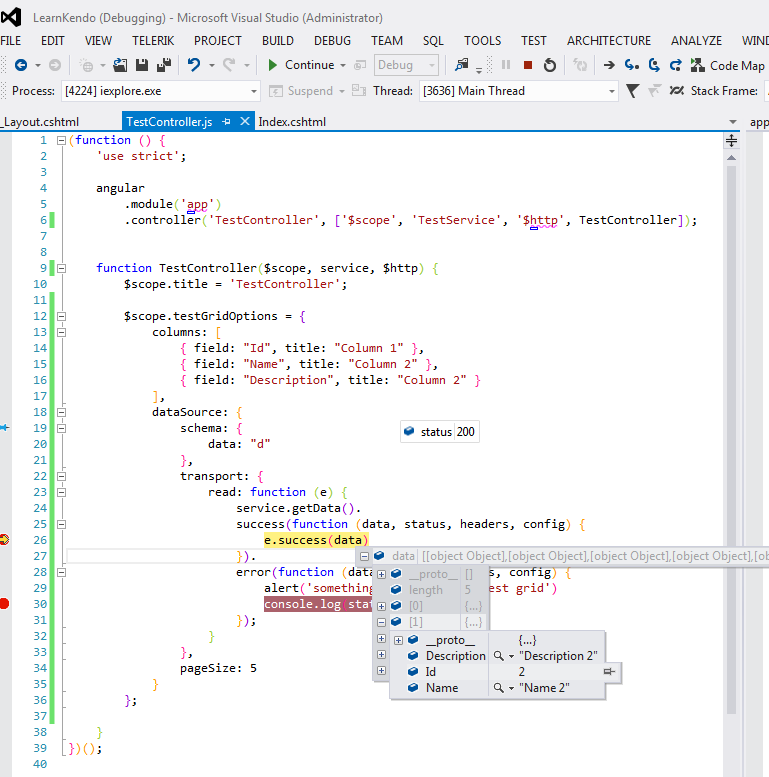The height and width of the screenshot is (777, 769).
Task: Toggle the breakpoint at line 26
Action: pyautogui.click(x=5, y=540)
